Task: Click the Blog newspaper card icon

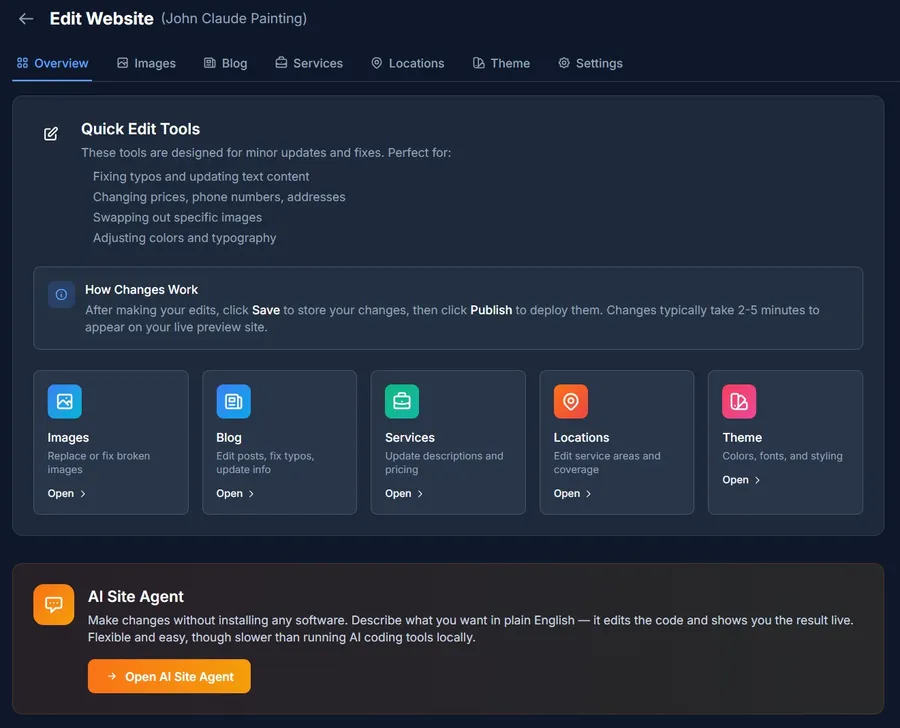Action: click(x=233, y=401)
